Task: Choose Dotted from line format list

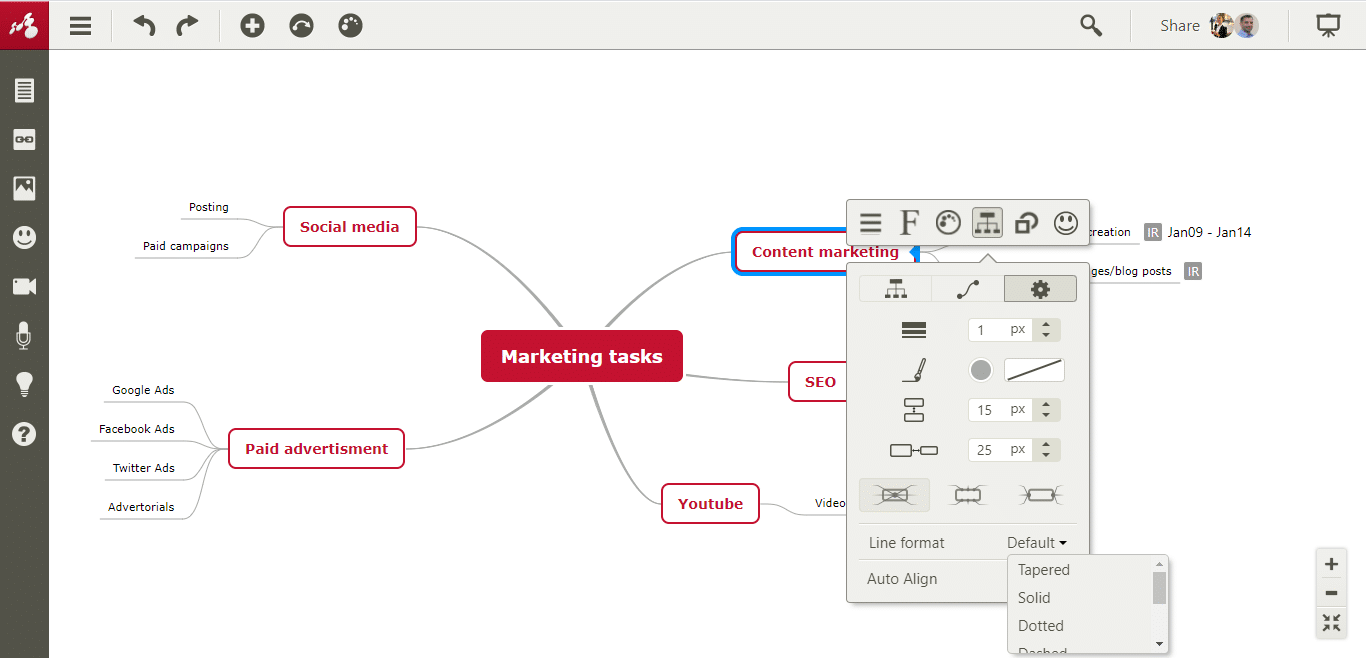Action: pos(1041,626)
